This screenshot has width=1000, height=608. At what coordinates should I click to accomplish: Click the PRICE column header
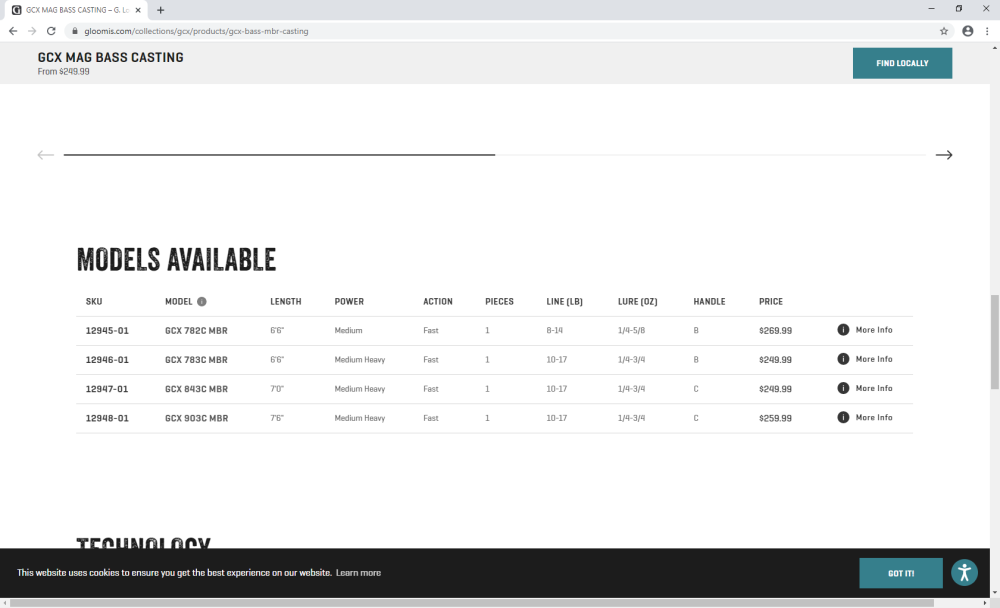[770, 302]
